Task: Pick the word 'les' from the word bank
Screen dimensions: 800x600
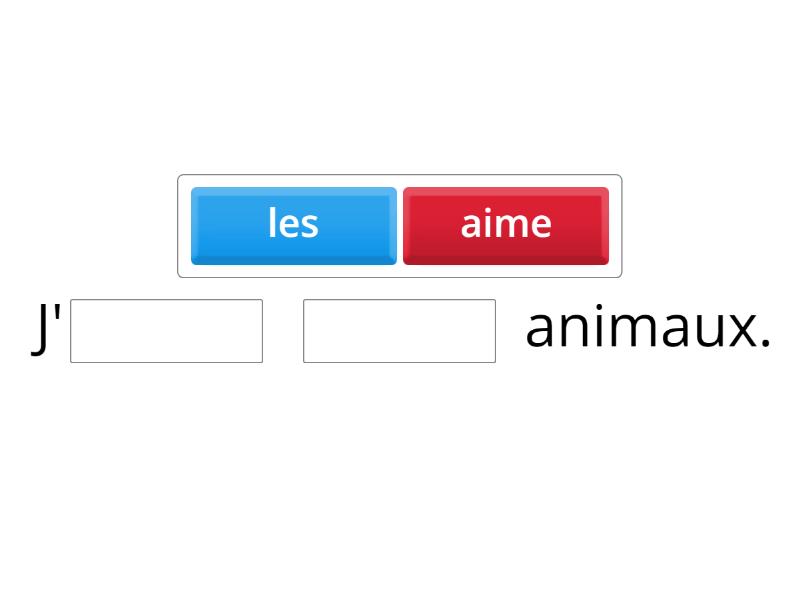Action: coord(293,224)
